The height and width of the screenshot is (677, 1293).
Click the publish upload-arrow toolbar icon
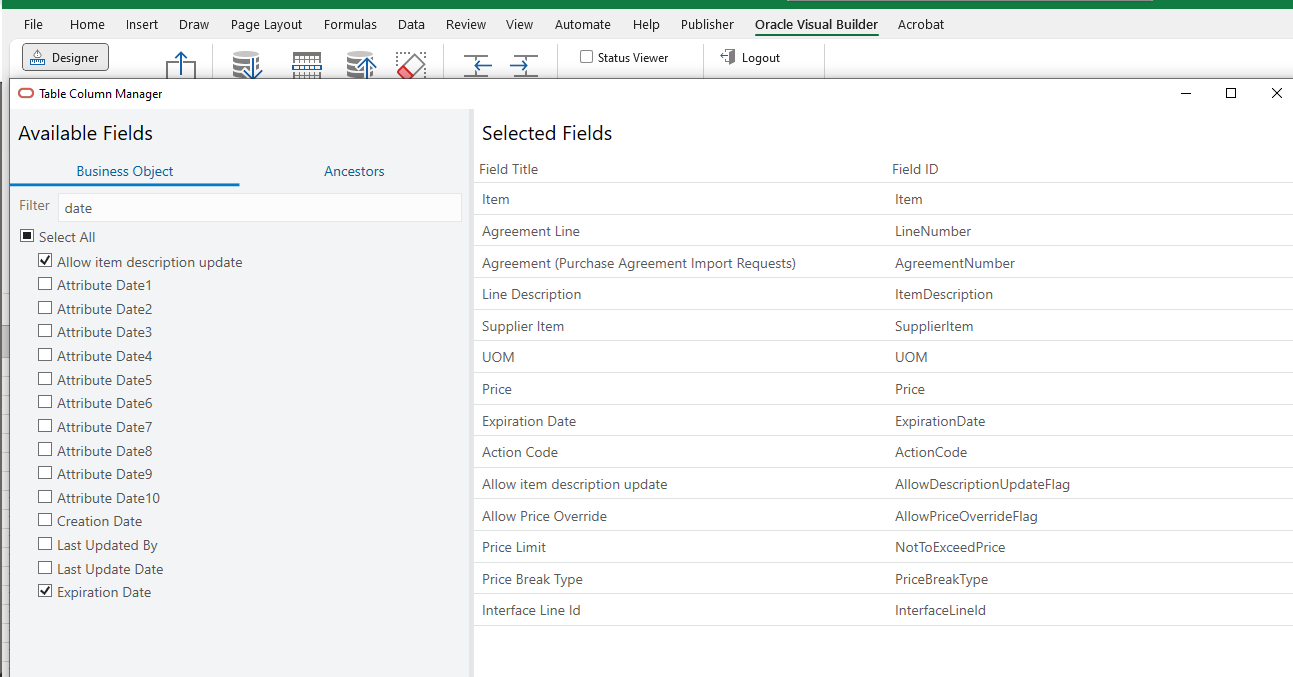181,62
